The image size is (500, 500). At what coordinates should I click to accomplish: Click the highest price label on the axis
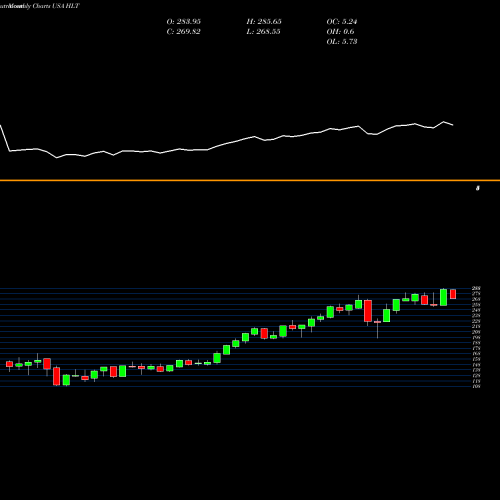[x=476, y=288]
